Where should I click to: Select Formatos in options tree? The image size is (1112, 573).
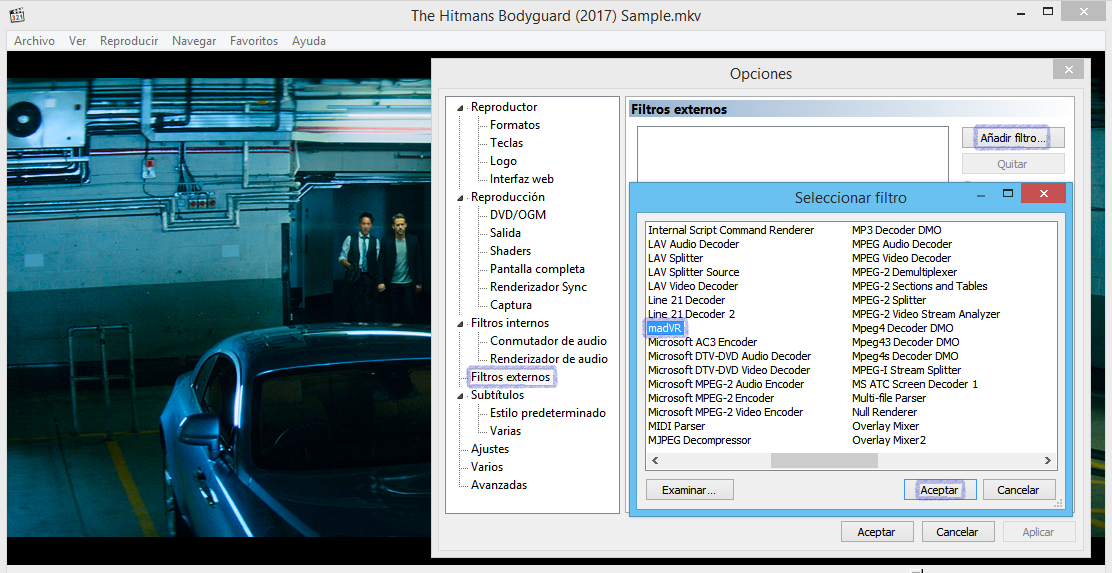click(515, 125)
